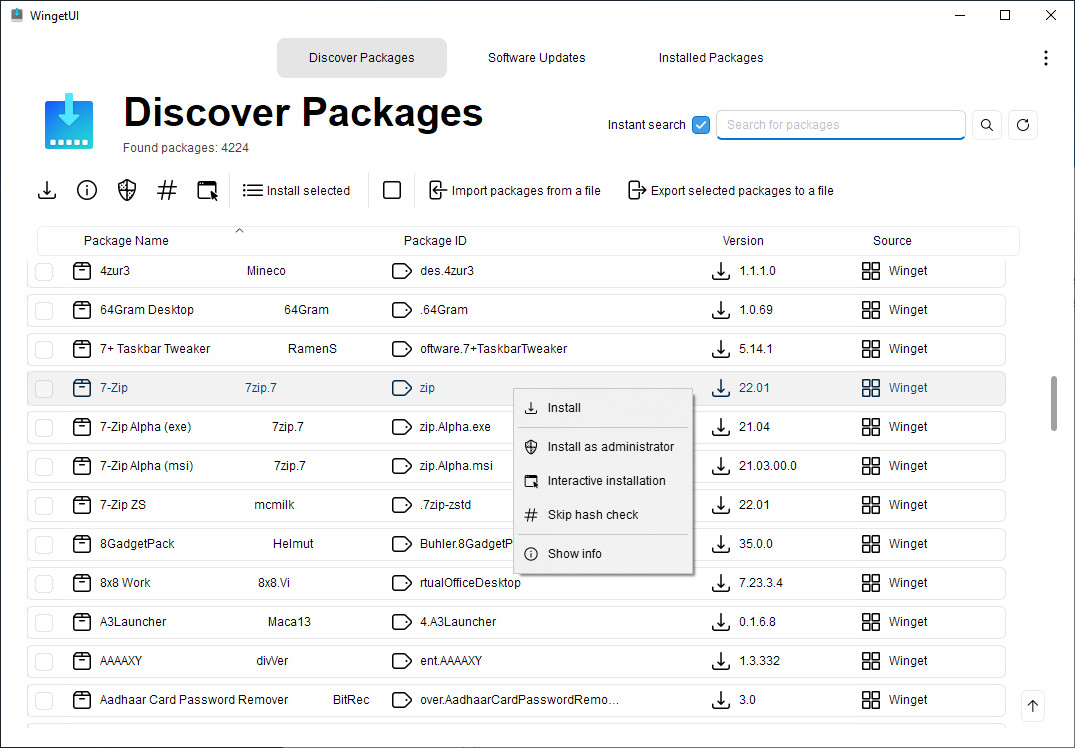Click the run as administrator shield icon
1075x748 pixels.
(127, 190)
